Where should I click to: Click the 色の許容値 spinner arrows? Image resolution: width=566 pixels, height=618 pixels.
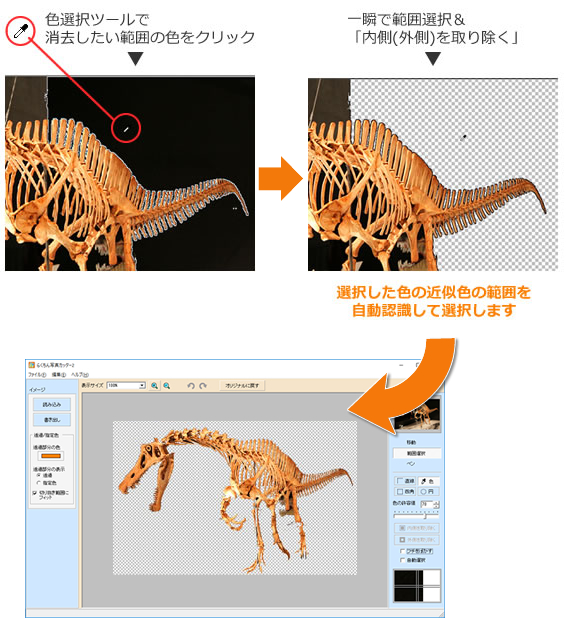pyautogui.click(x=436, y=504)
